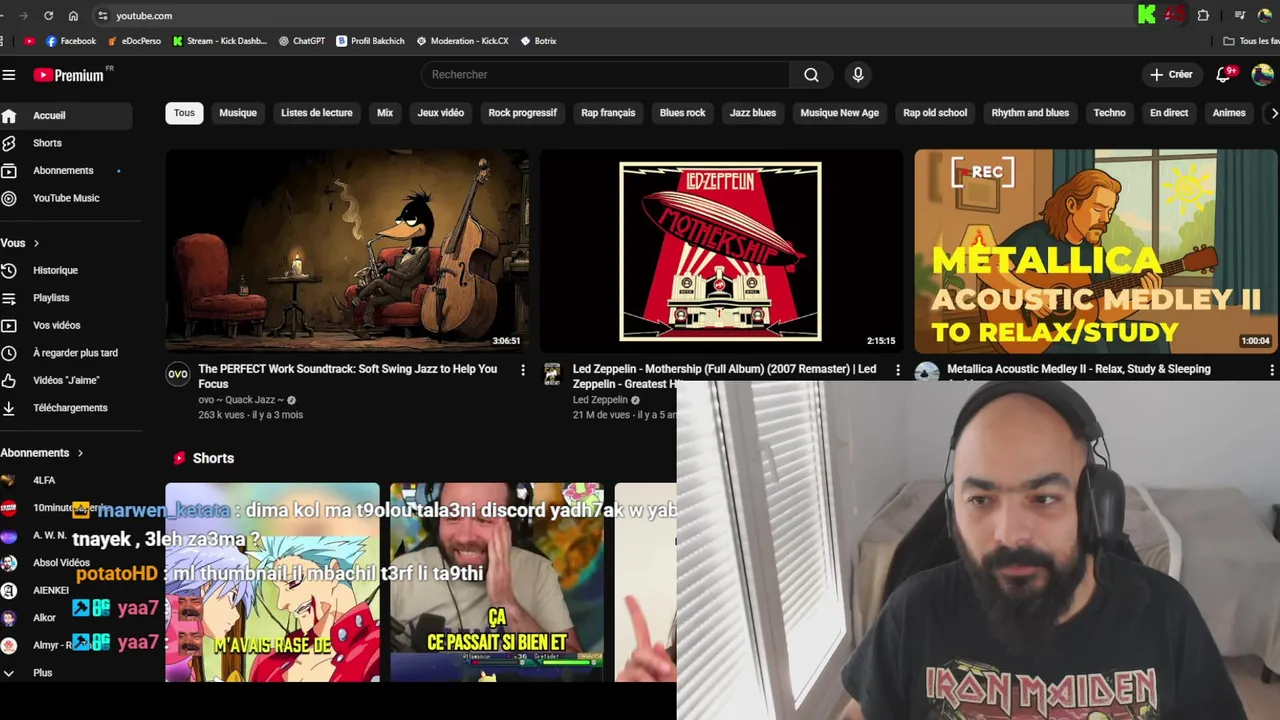
Task: Open YouTube Music in the sidebar
Action: (66, 198)
